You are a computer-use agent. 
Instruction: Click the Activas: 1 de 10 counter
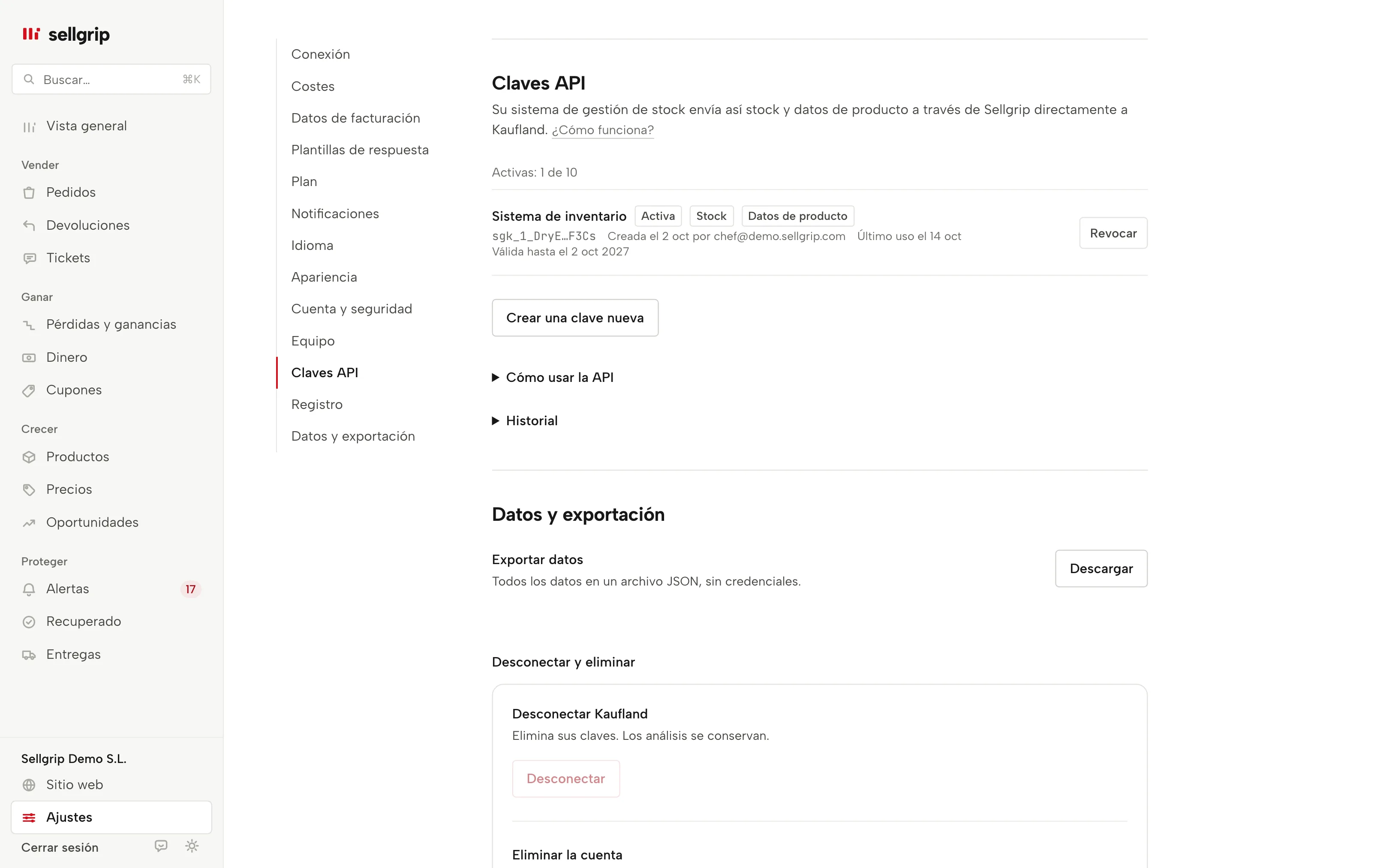click(534, 172)
